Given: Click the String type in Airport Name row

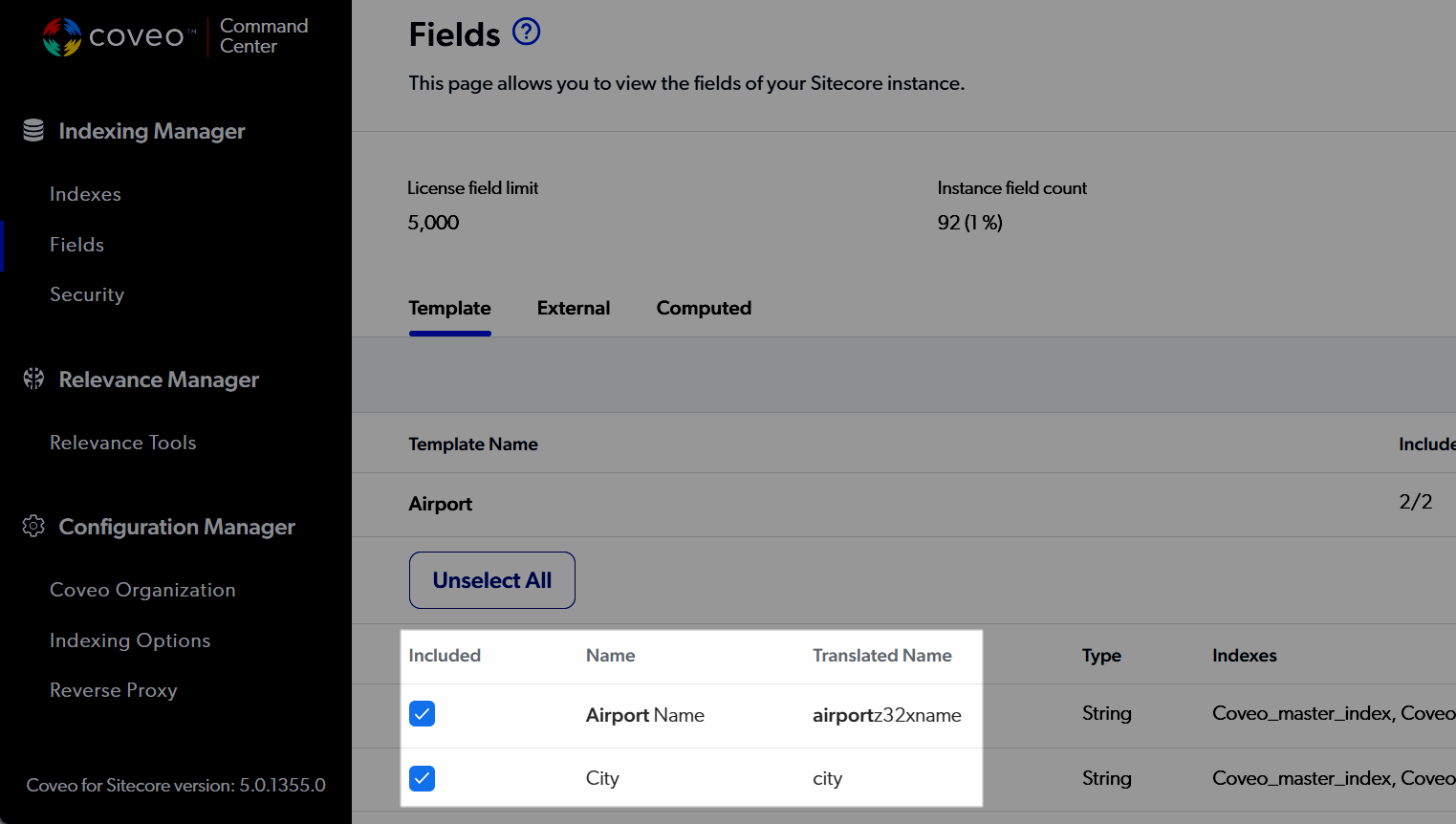Looking at the screenshot, I should (x=1107, y=714).
